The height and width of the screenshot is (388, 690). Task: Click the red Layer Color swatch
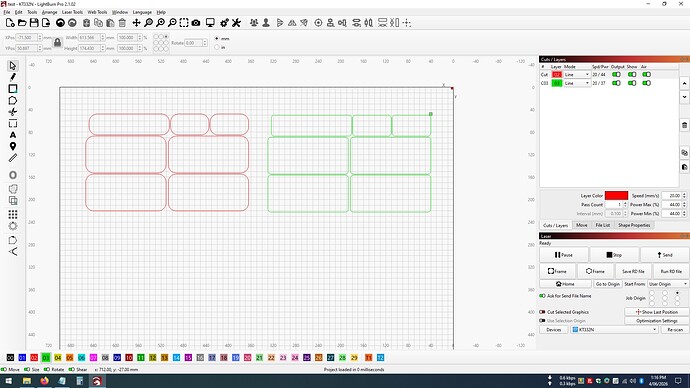(616, 196)
